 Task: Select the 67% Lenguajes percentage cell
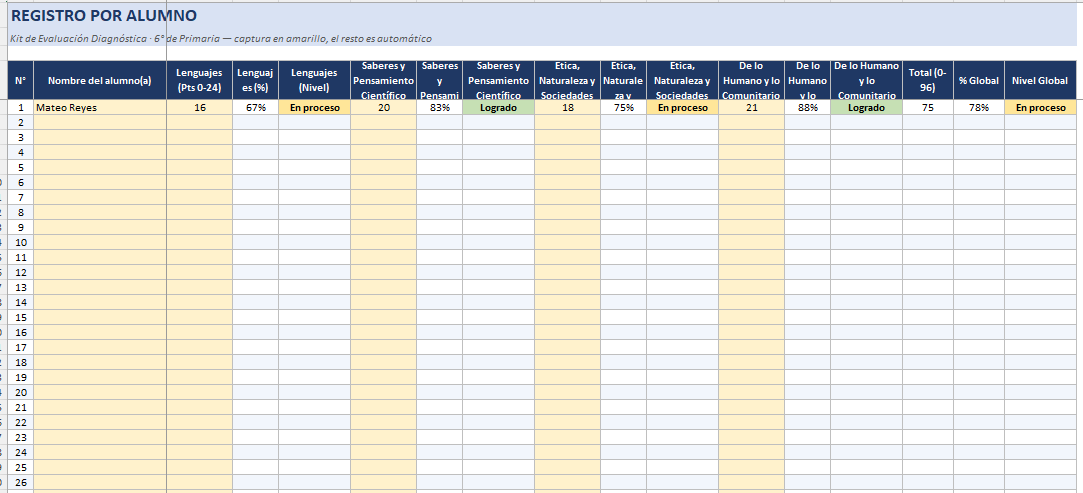pyautogui.click(x=255, y=108)
